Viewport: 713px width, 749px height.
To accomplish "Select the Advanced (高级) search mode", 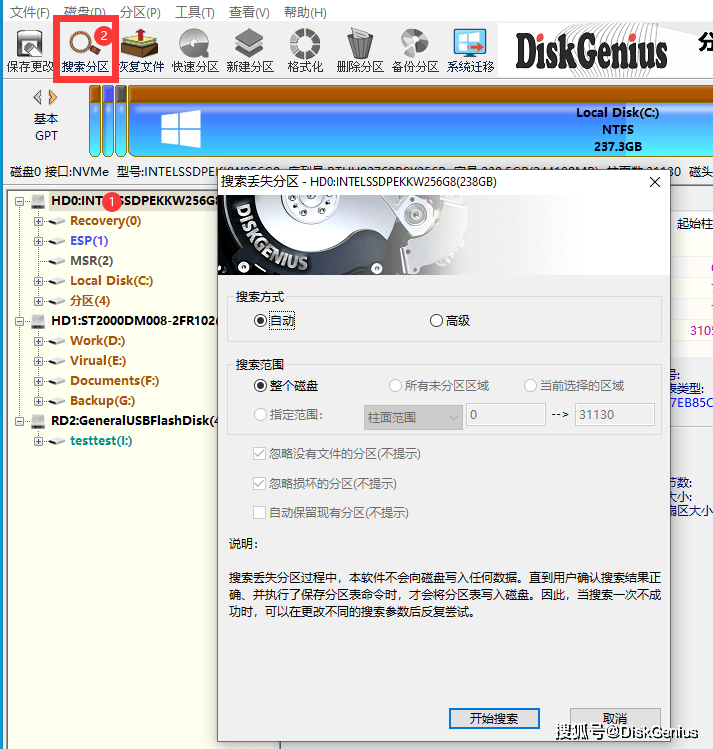I will pyautogui.click(x=449, y=321).
